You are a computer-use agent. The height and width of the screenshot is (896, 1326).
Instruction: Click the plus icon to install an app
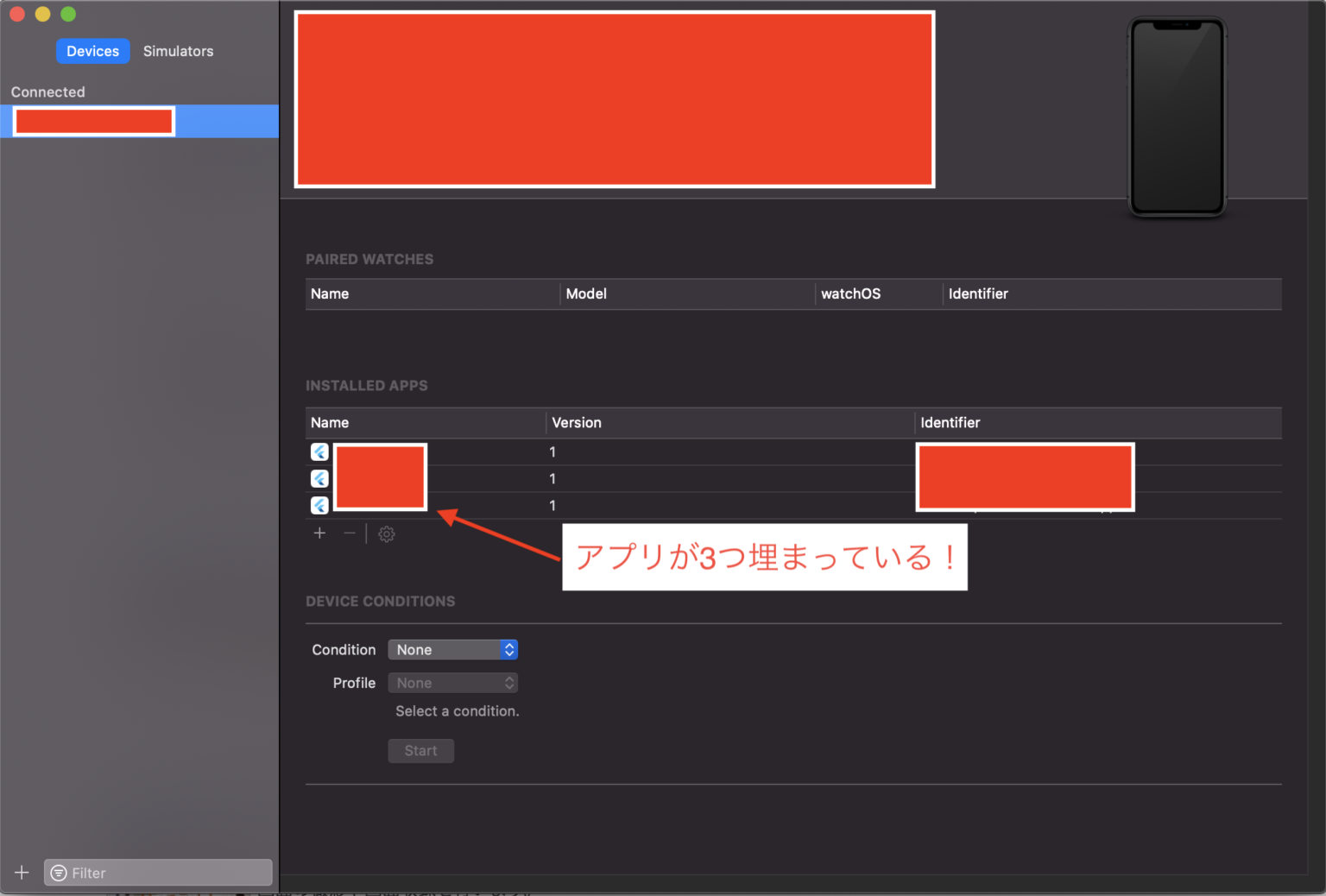coord(319,533)
